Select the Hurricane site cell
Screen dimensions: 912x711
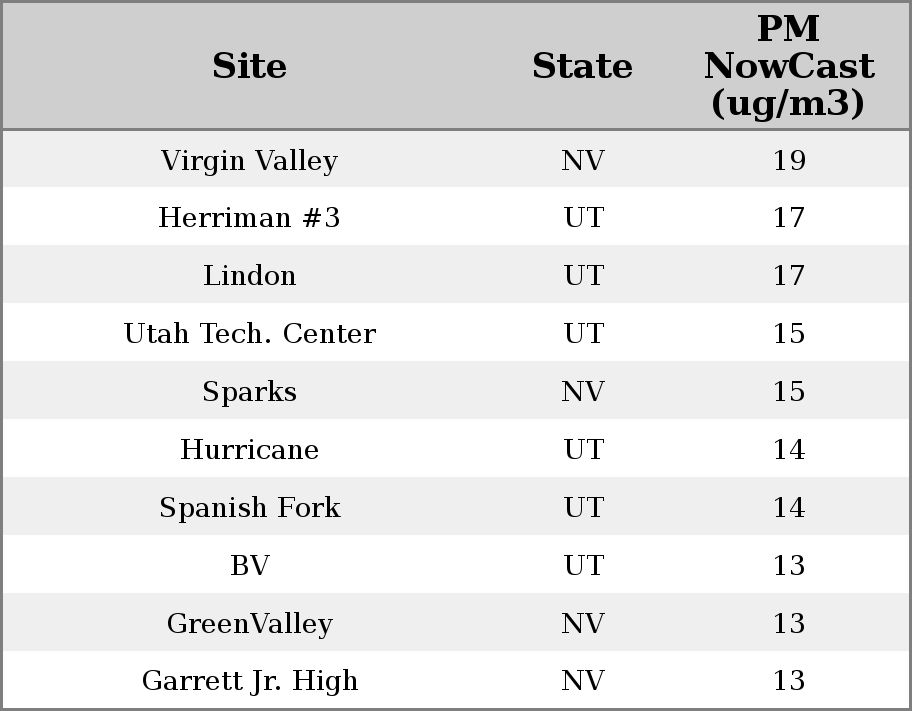pos(250,449)
